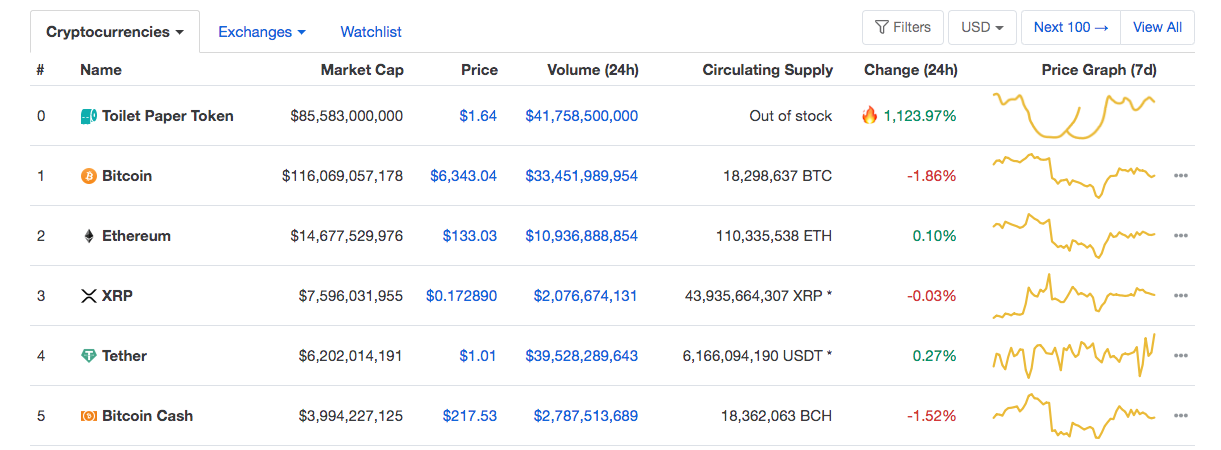Open the Ethereum name link
Viewport: 1221px width, 450px height.
pyautogui.click(x=136, y=236)
